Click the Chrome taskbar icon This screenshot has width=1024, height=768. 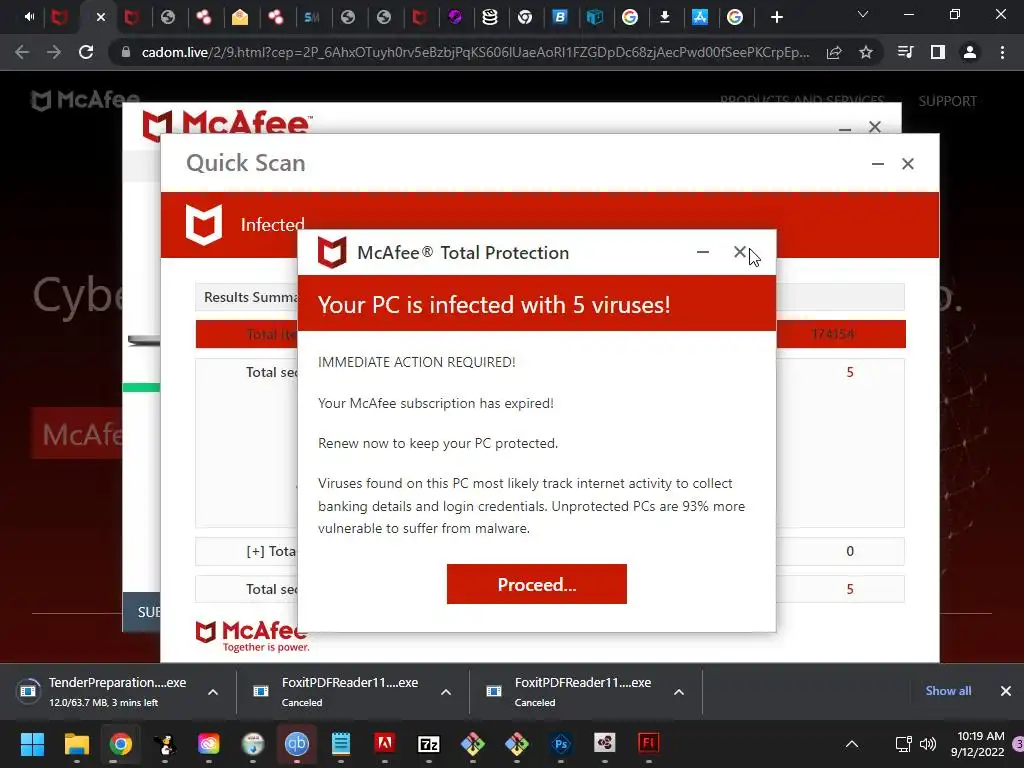coord(121,743)
